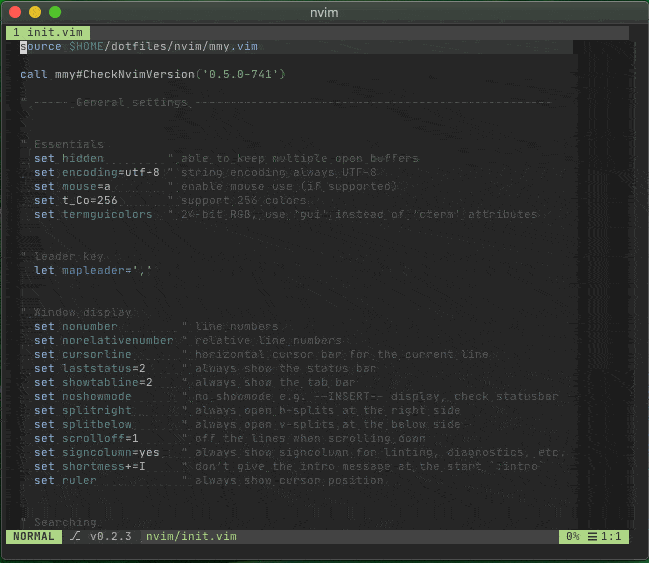This screenshot has height=563, width=649.
Task: Click 'set termguicolors' line
Action: click(x=286, y=214)
